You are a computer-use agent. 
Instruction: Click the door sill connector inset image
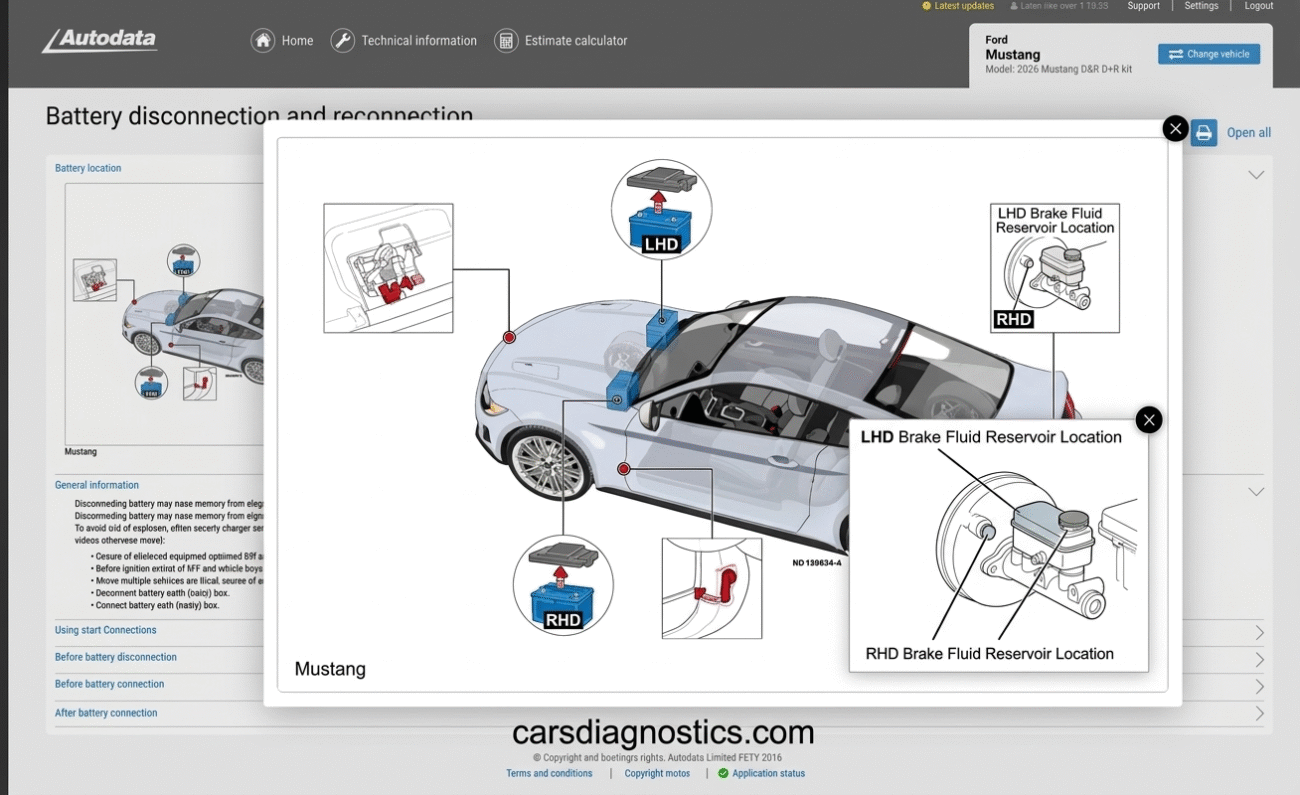[712, 588]
